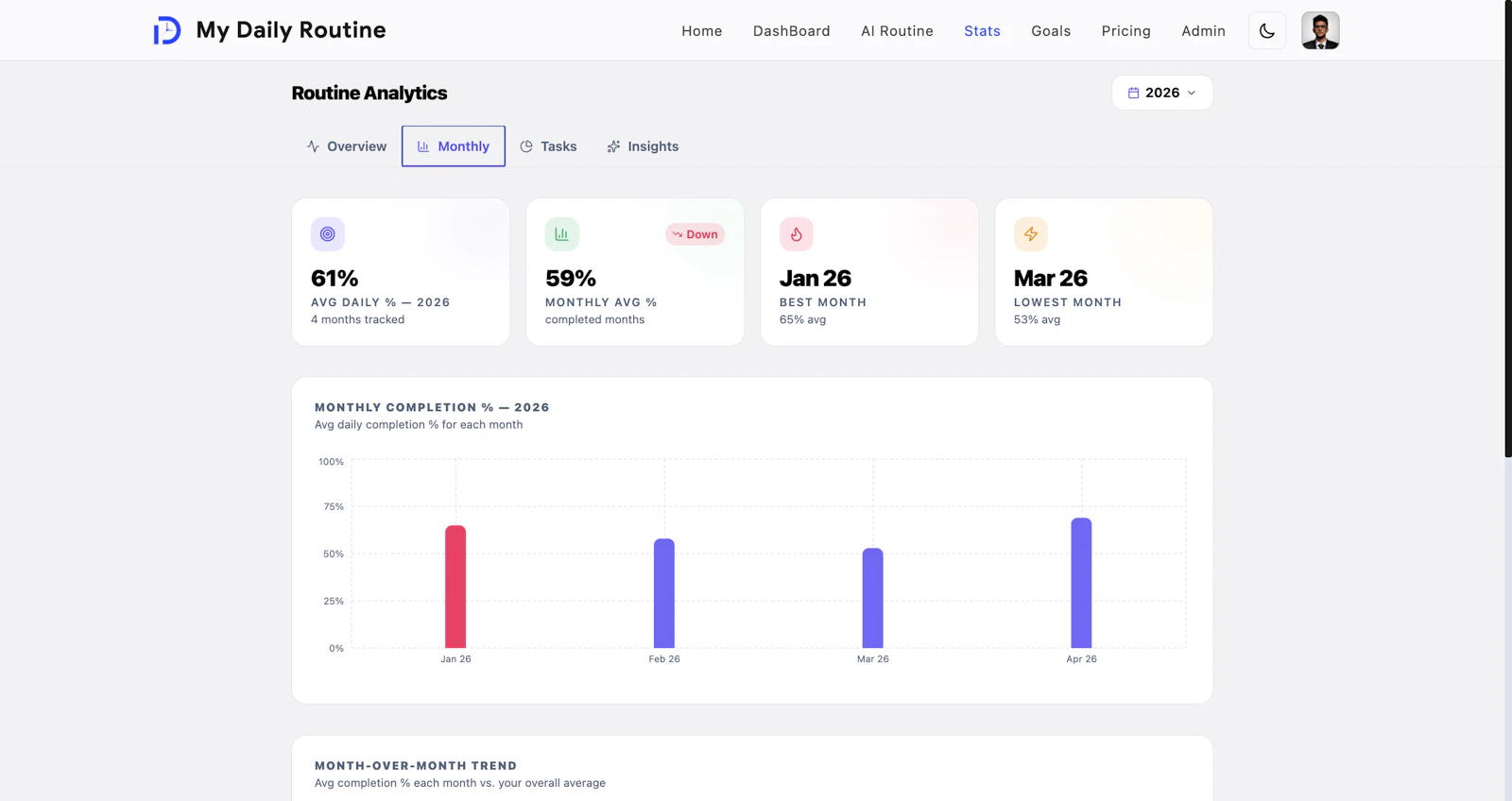
Task: Click the "4 months tracked" text
Action: [357, 319]
